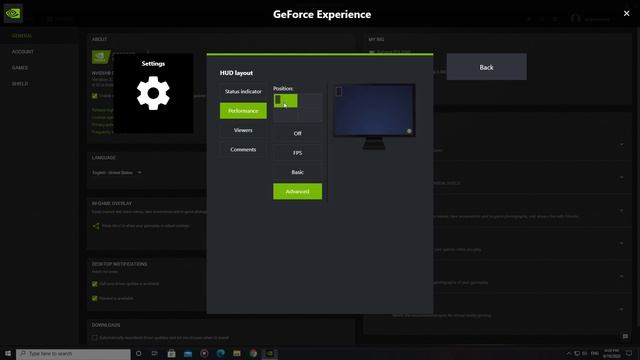Open File Explorer from the taskbar
Viewport: 640px width, 360px height.
(x=237, y=353)
